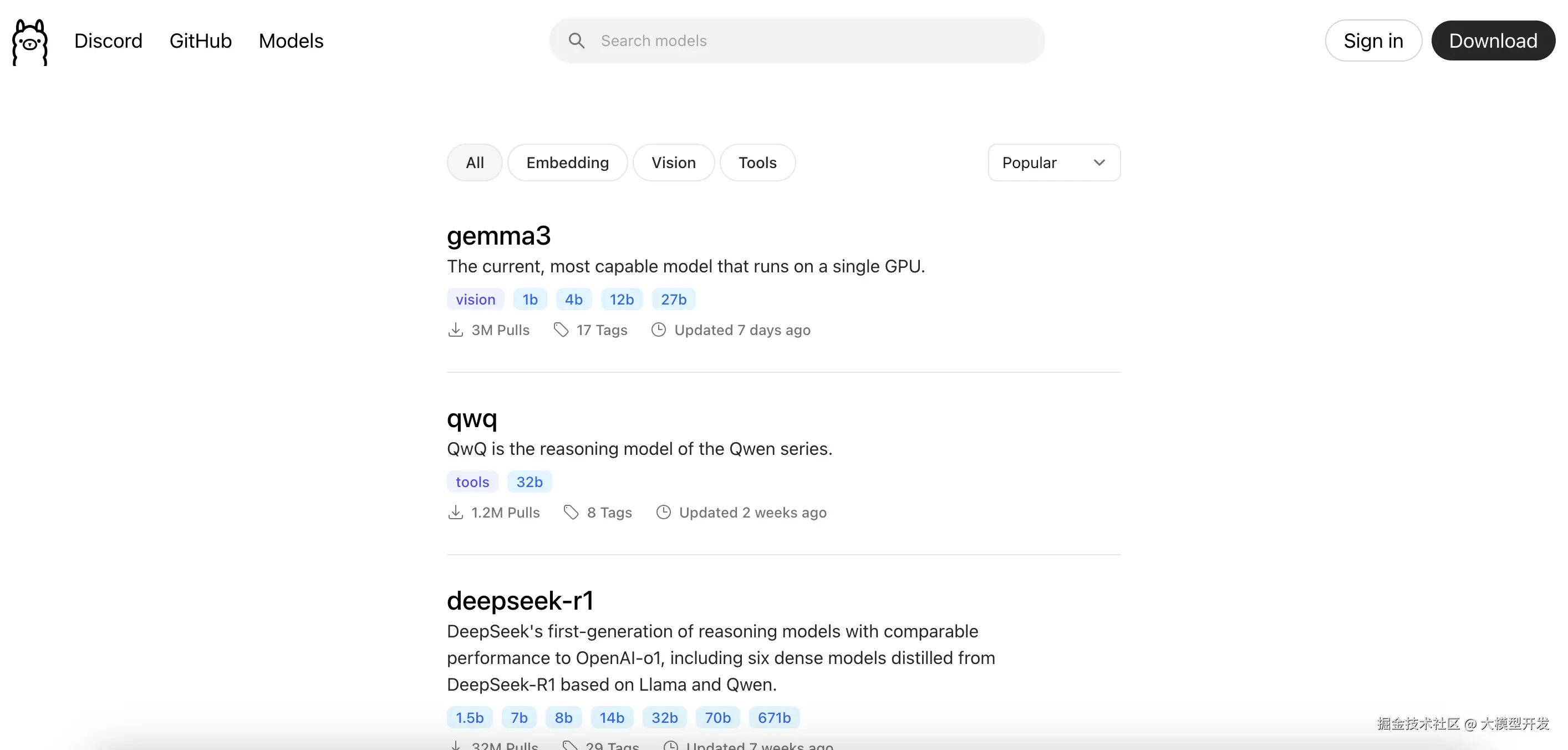
Task: Go to the Discord nav link
Action: [108, 41]
